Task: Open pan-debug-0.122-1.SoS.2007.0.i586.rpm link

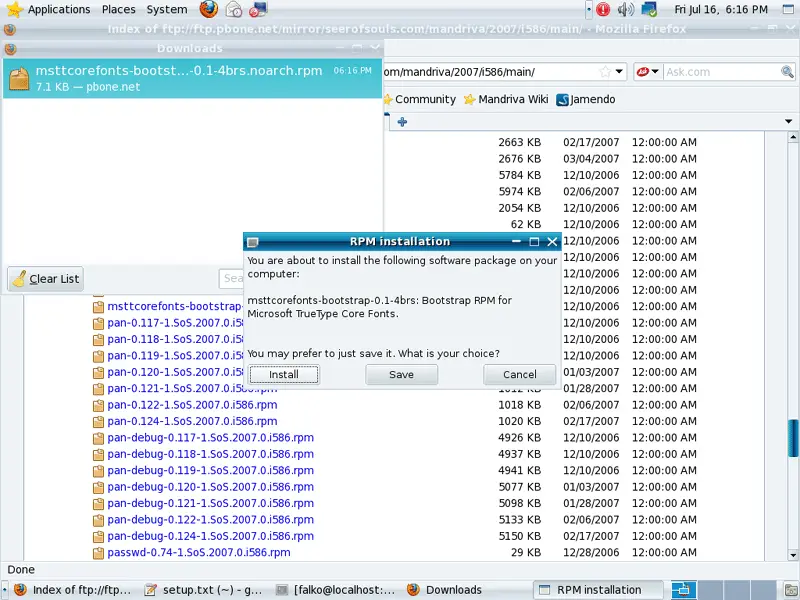Action: pyautogui.click(x=210, y=519)
